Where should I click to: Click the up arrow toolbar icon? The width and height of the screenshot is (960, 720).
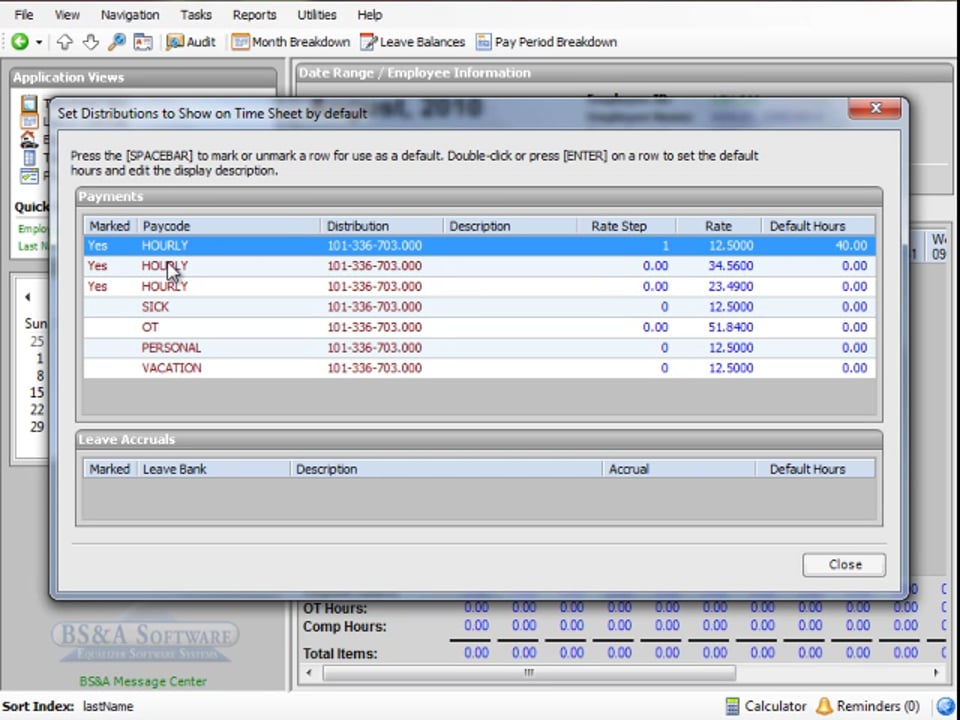[64, 42]
